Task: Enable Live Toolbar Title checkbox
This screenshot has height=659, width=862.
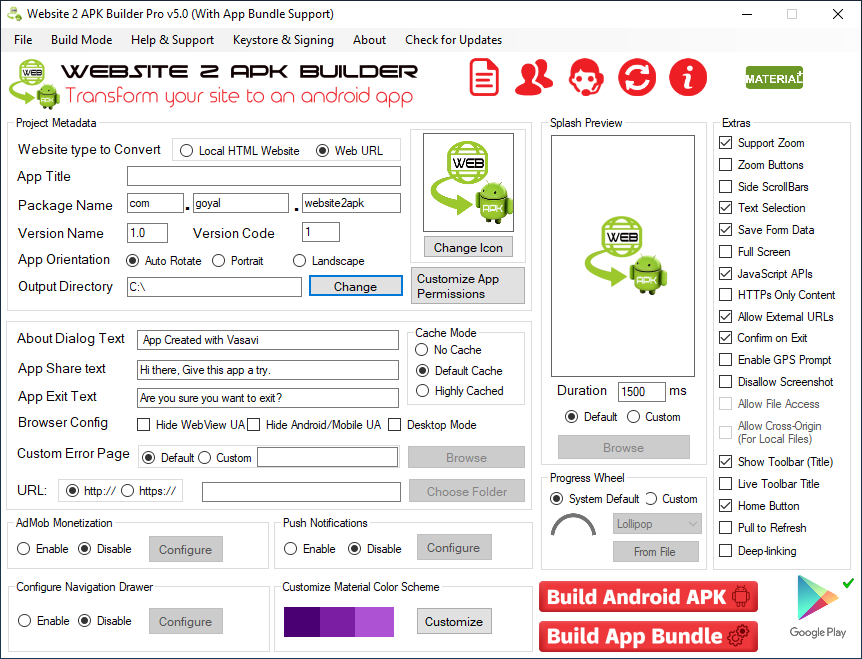Action: pos(726,484)
